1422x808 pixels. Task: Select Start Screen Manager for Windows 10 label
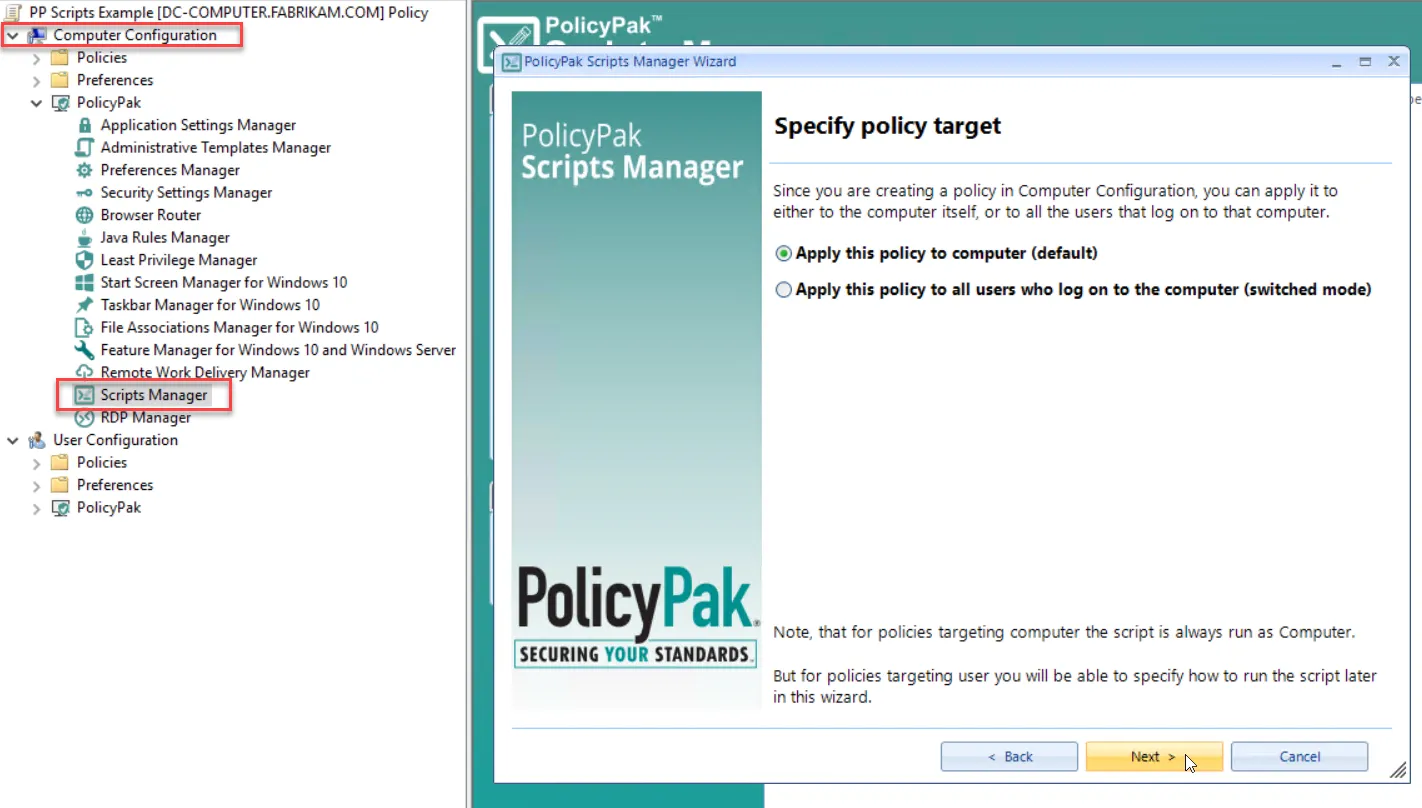pyautogui.click(x=224, y=282)
